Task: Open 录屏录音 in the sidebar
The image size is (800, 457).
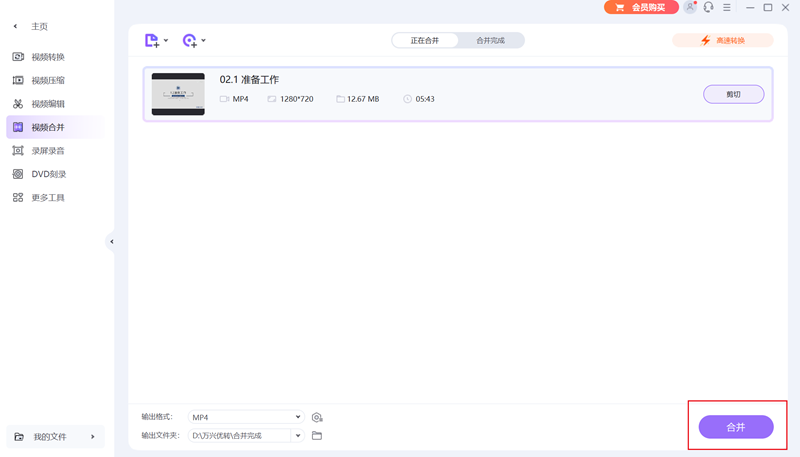Action: point(48,151)
